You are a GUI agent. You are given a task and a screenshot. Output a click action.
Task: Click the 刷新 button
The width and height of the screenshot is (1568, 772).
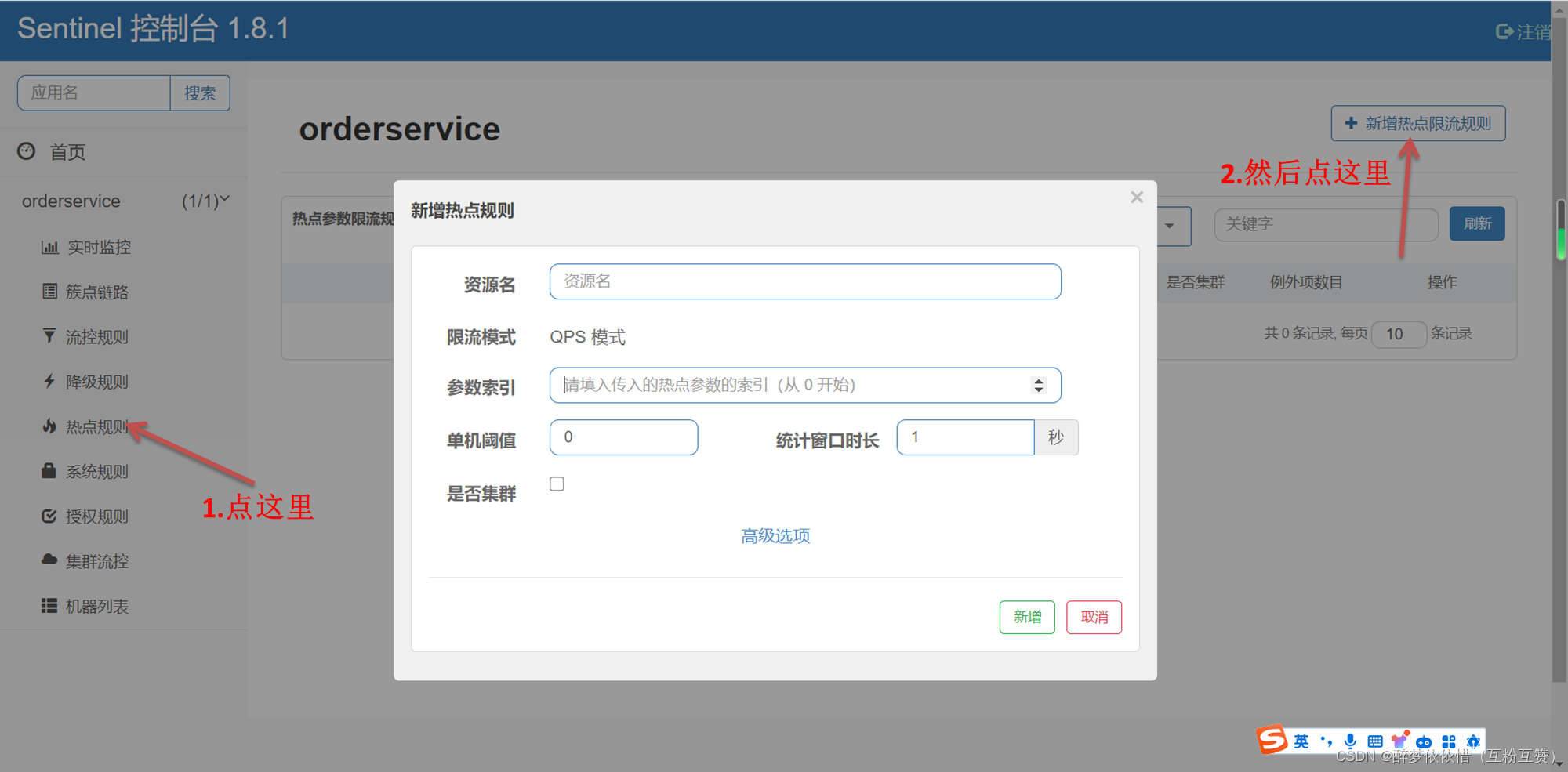click(x=1477, y=224)
